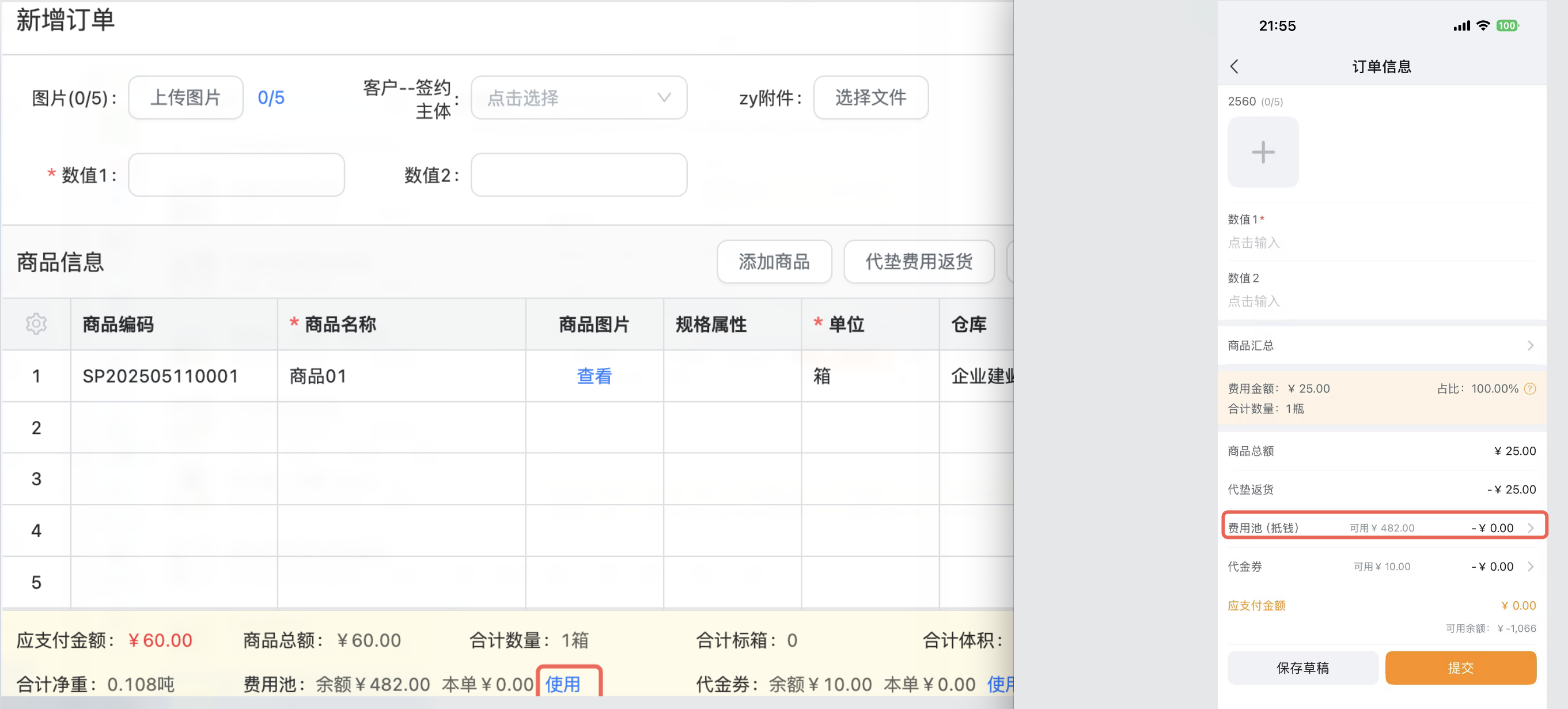1568x709 pixels.
Task: Click 使用 link next to 费用池
Action: coord(562,684)
